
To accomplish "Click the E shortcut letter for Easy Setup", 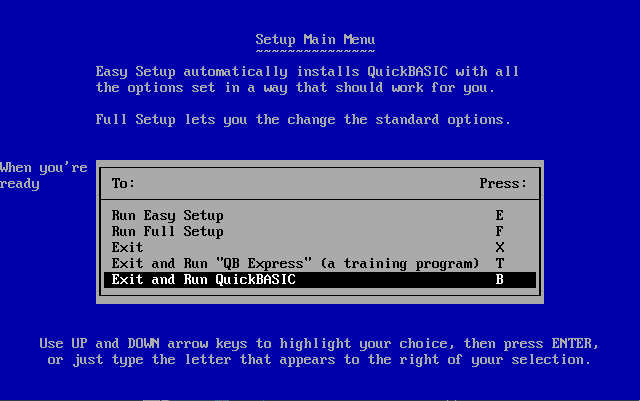I will point(499,215).
